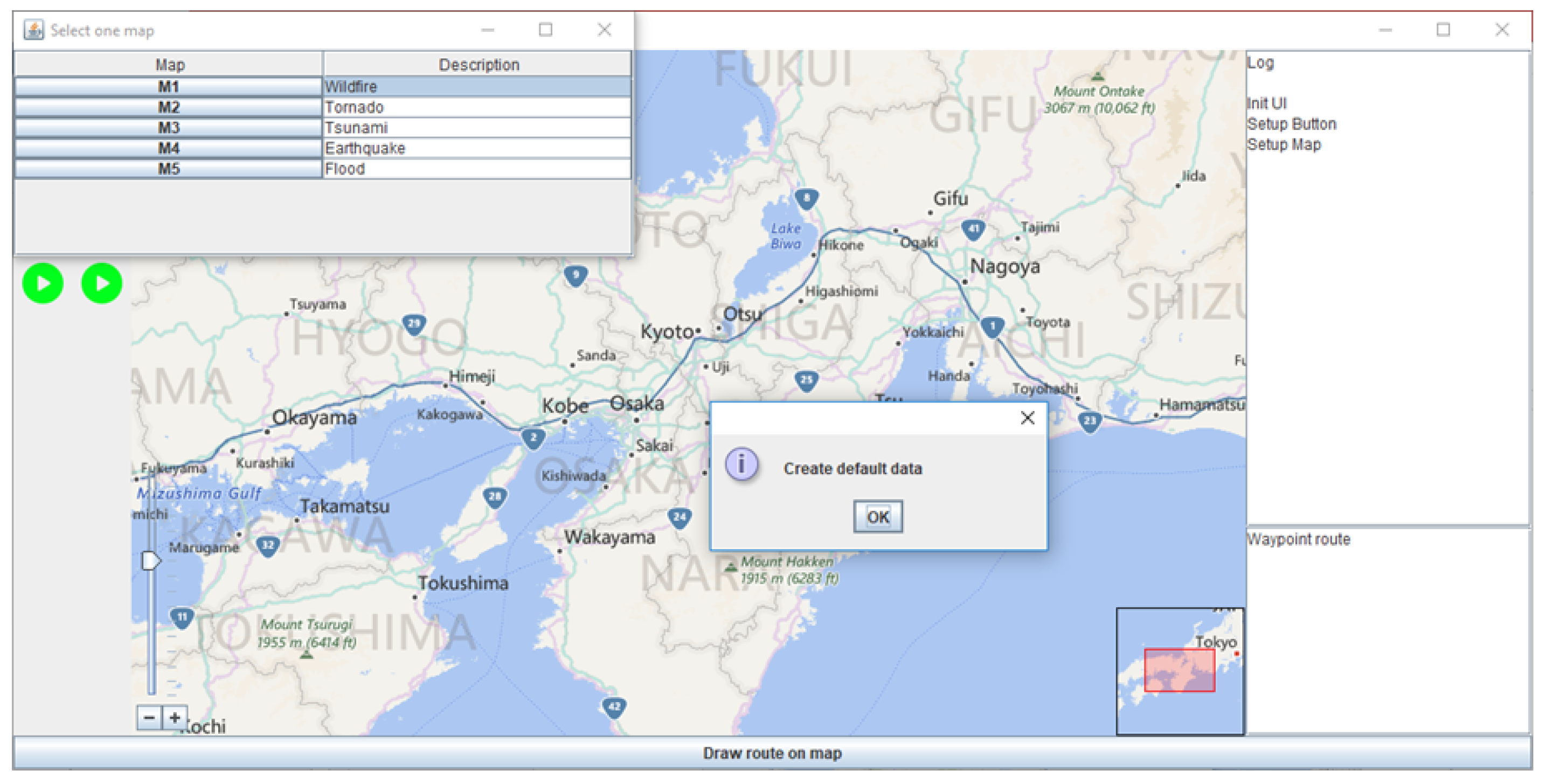Close the Create default data dialog
This screenshot has width=1546, height=784.
[1027, 418]
